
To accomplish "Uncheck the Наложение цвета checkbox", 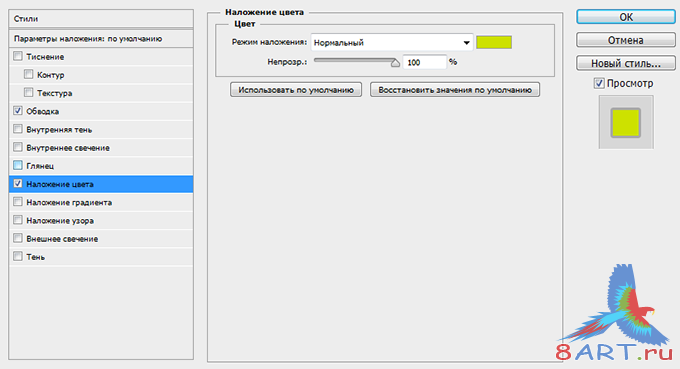I will (x=18, y=184).
